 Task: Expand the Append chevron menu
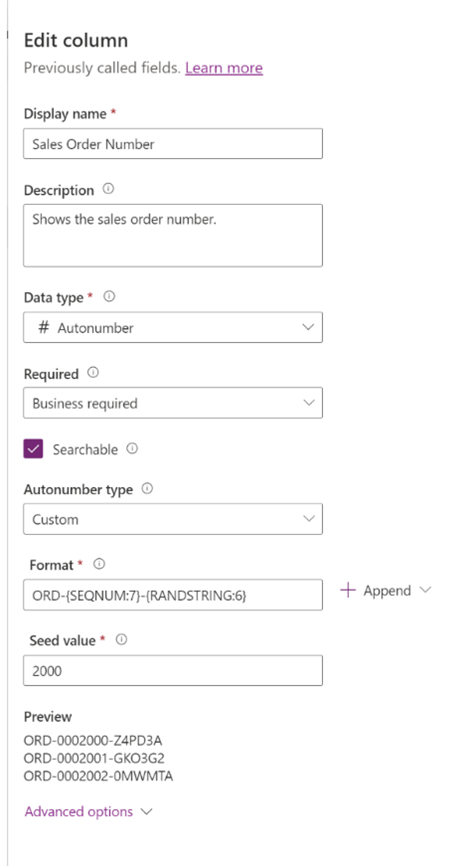tap(425, 590)
